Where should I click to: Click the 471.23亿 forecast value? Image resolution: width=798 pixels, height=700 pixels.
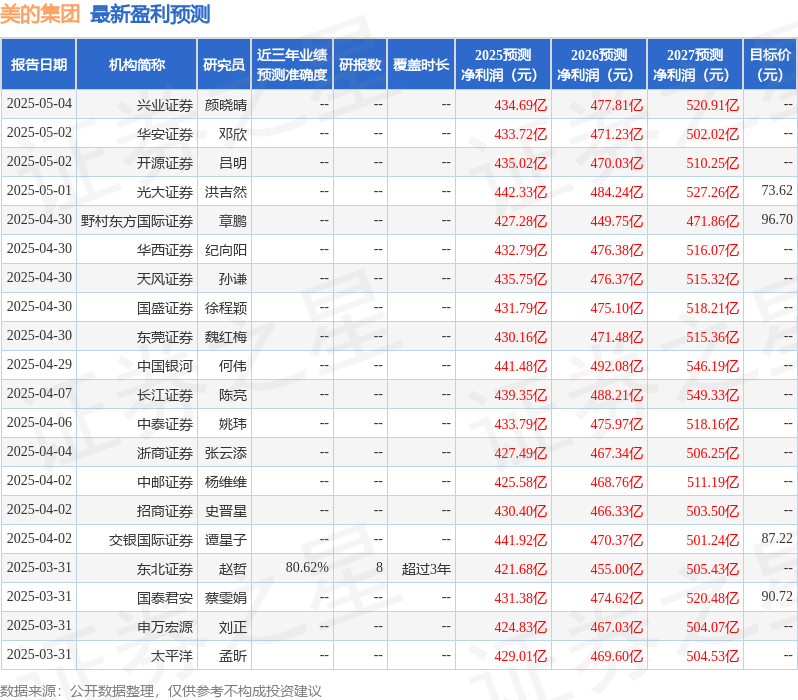click(x=616, y=134)
